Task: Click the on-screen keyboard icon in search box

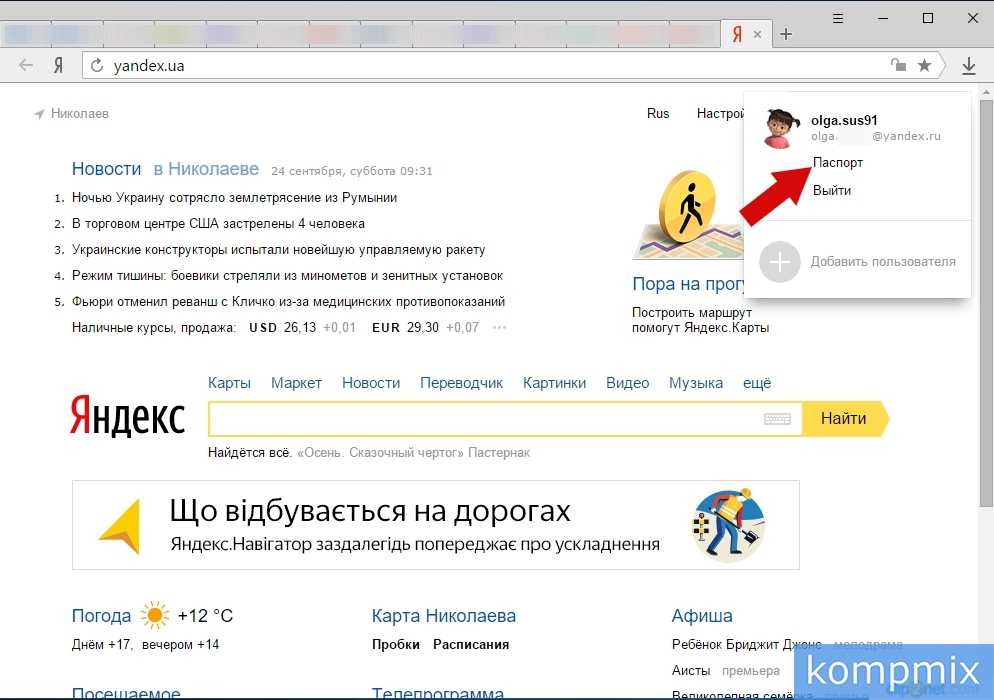Action: click(x=777, y=419)
